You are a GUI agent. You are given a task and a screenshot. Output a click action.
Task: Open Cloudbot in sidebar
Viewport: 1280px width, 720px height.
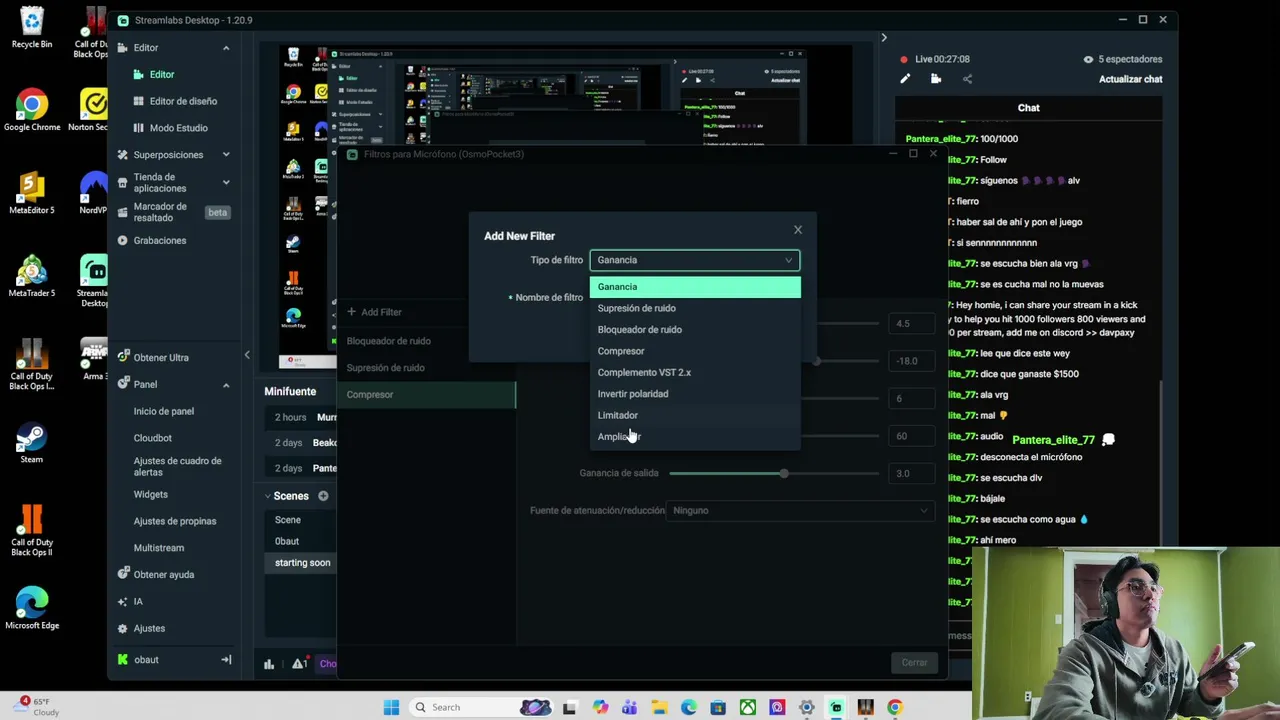153,438
